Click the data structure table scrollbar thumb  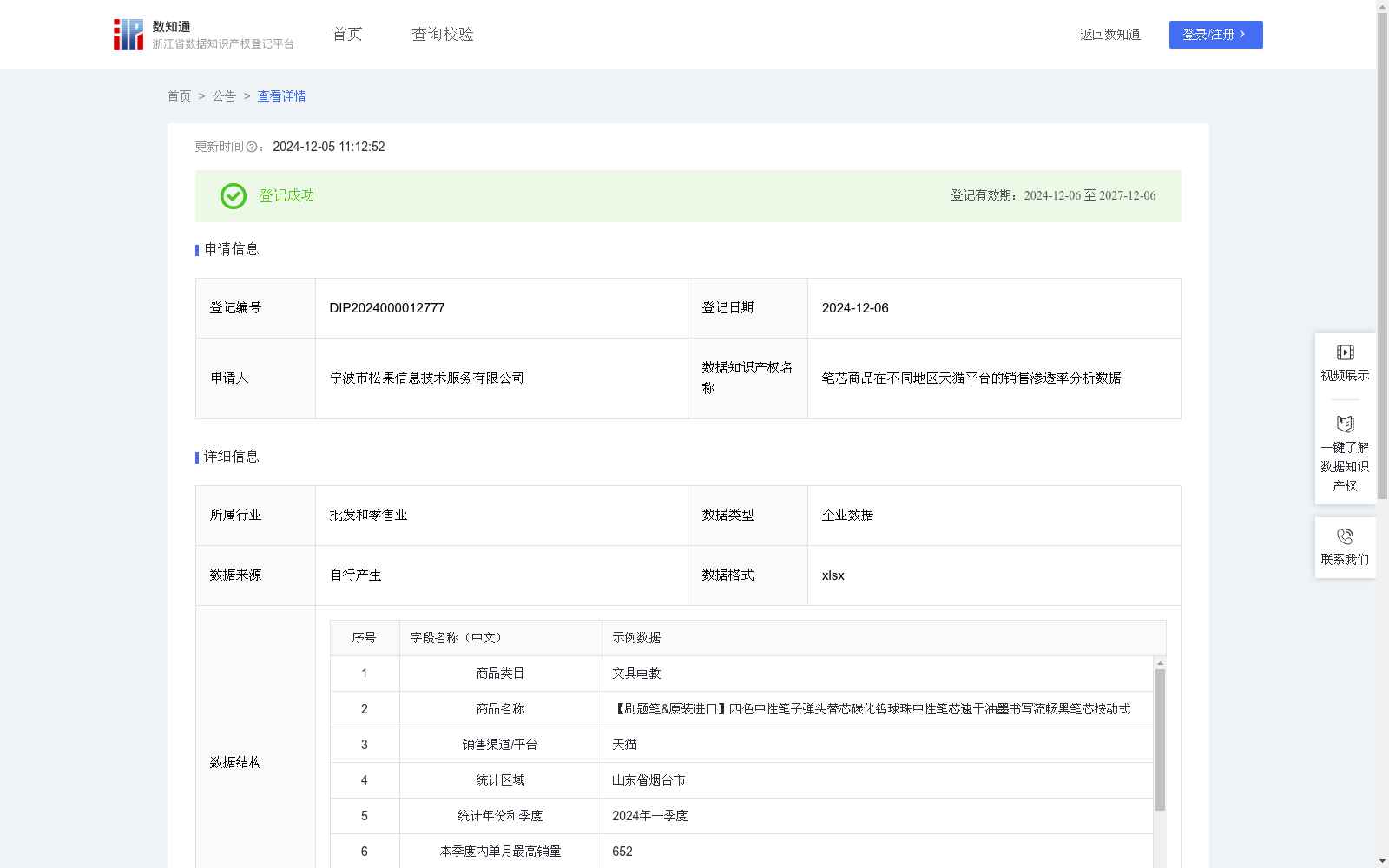(1160, 740)
